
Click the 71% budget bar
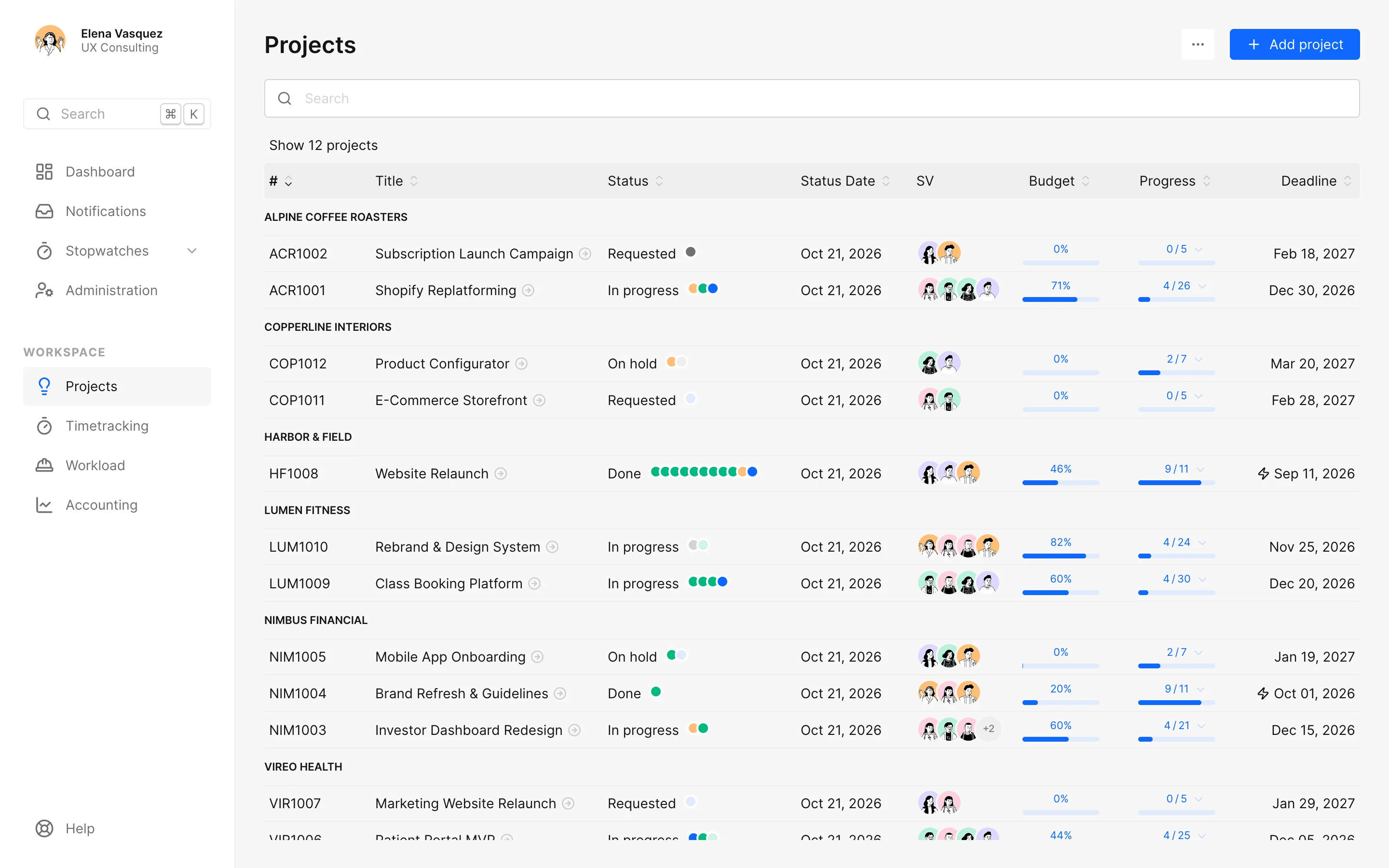pos(1060,299)
